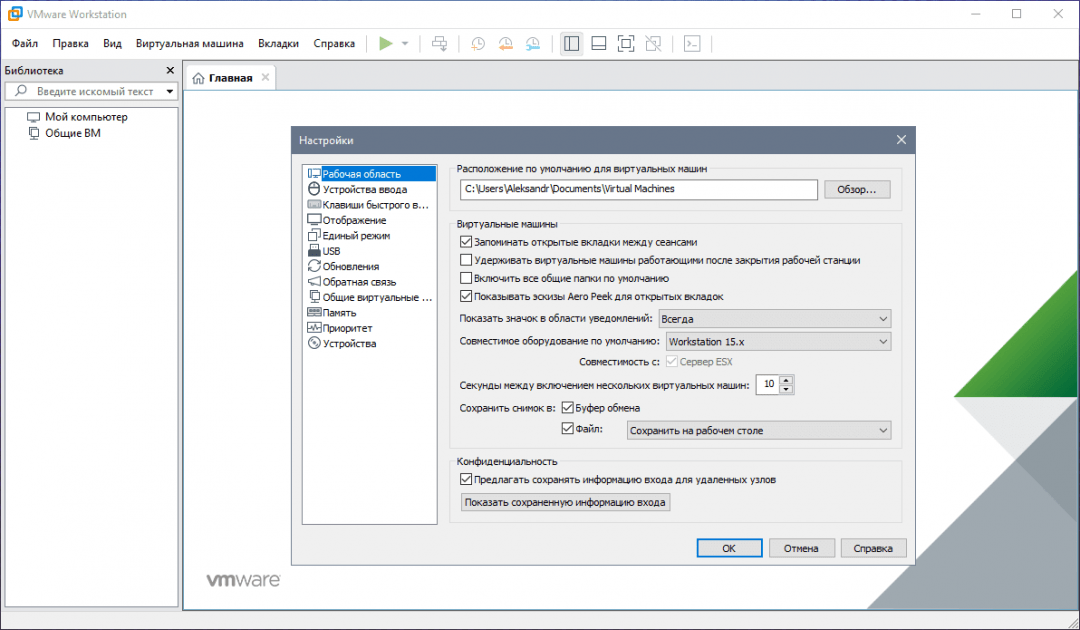Viewport: 1080px width, 630px height.
Task: Toggle the library sidebar view icon
Action: tap(571, 43)
